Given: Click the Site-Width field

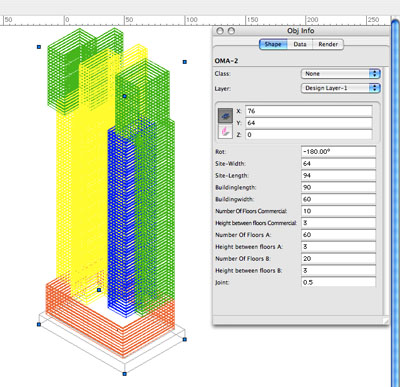Looking at the screenshot, I should pyautogui.click(x=338, y=164).
